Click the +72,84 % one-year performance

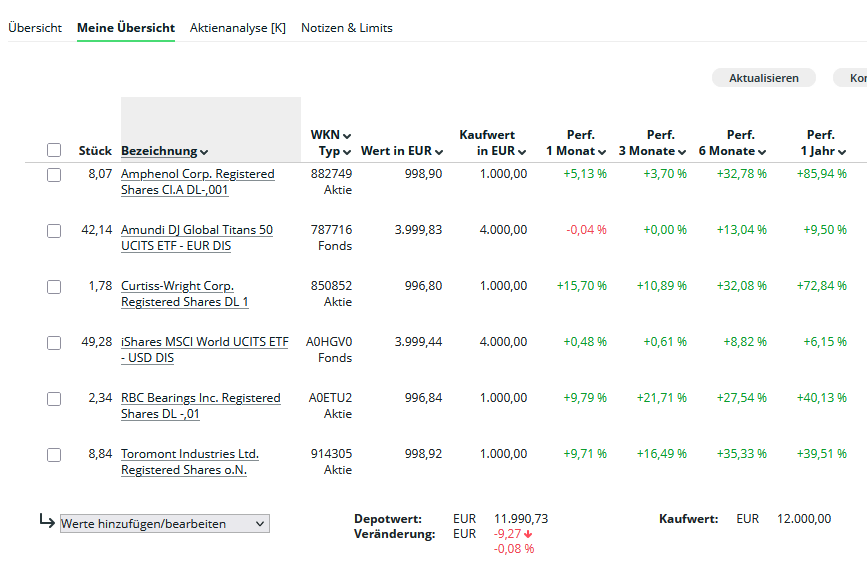click(822, 286)
